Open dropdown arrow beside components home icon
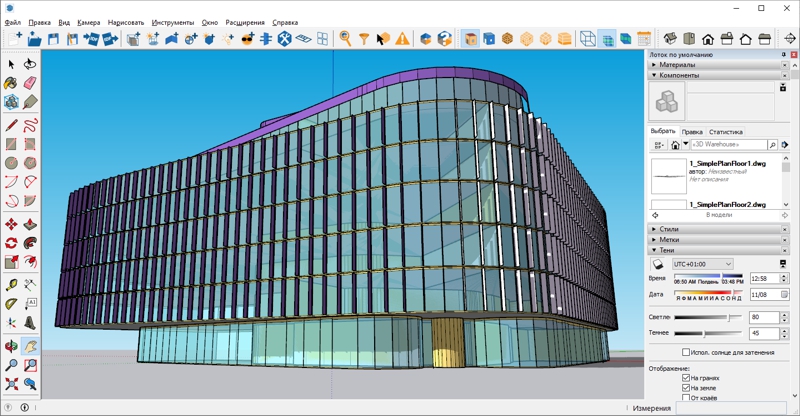 pos(686,144)
